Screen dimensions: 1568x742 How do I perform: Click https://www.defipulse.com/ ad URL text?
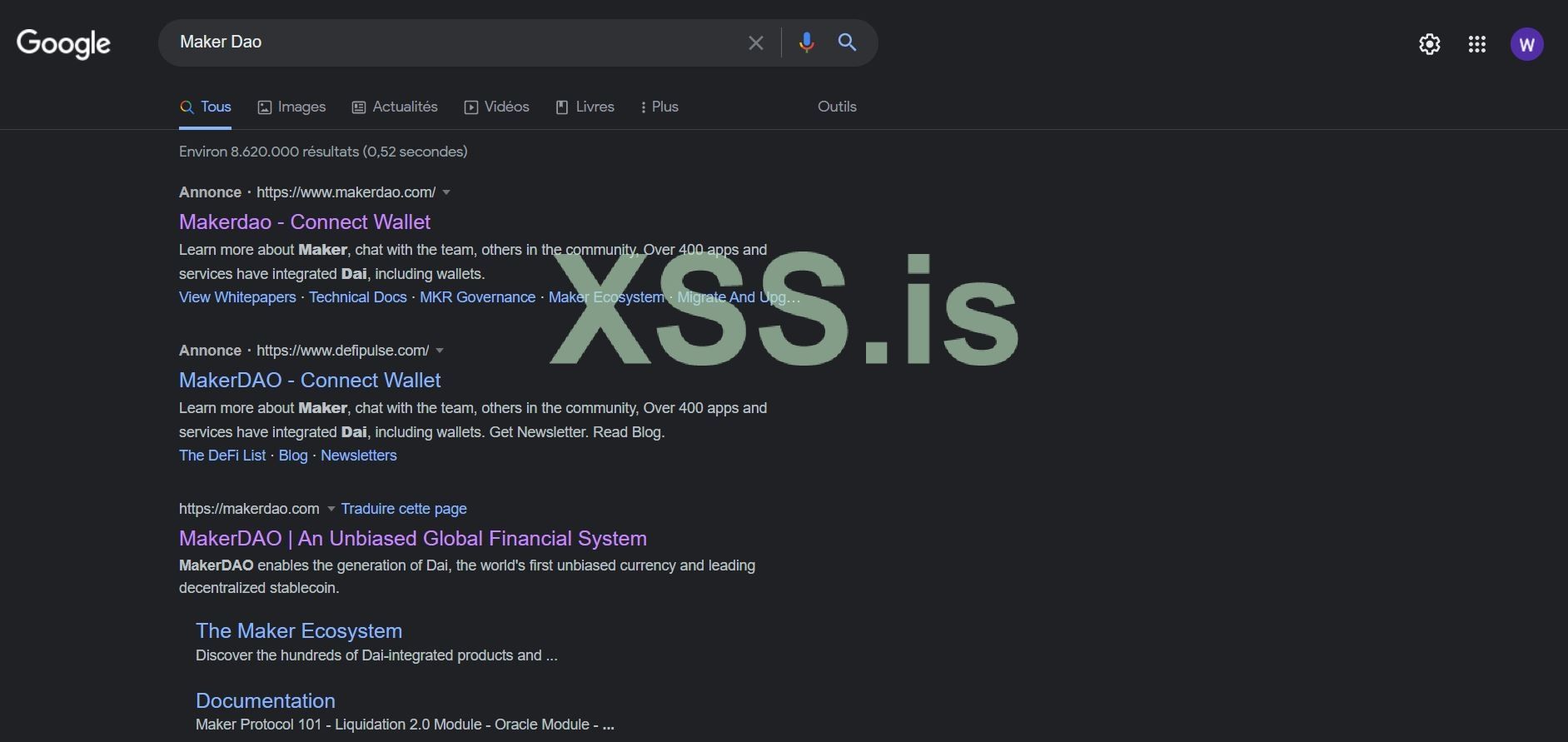point(342,351)
